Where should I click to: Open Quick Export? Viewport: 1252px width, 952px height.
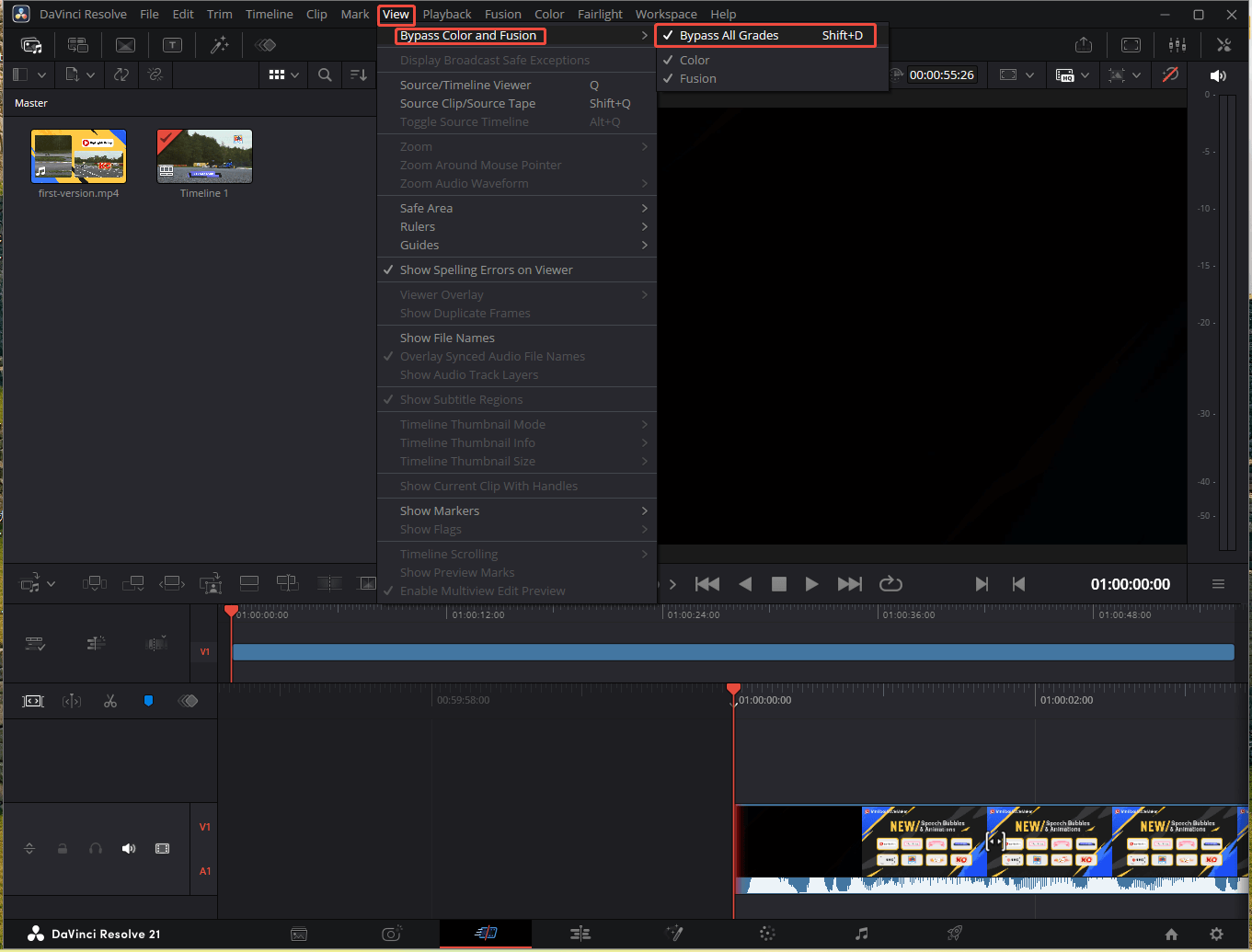pos(1084,45)
